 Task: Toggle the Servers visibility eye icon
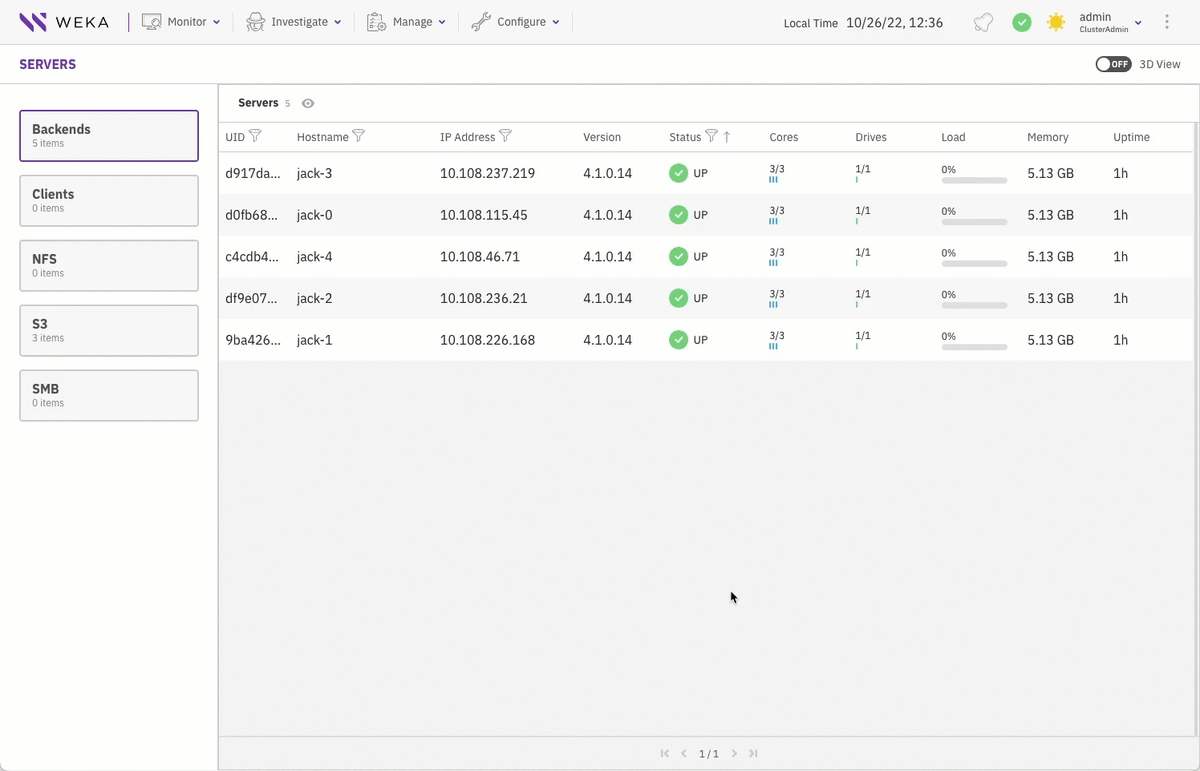(x=307, y=103)
